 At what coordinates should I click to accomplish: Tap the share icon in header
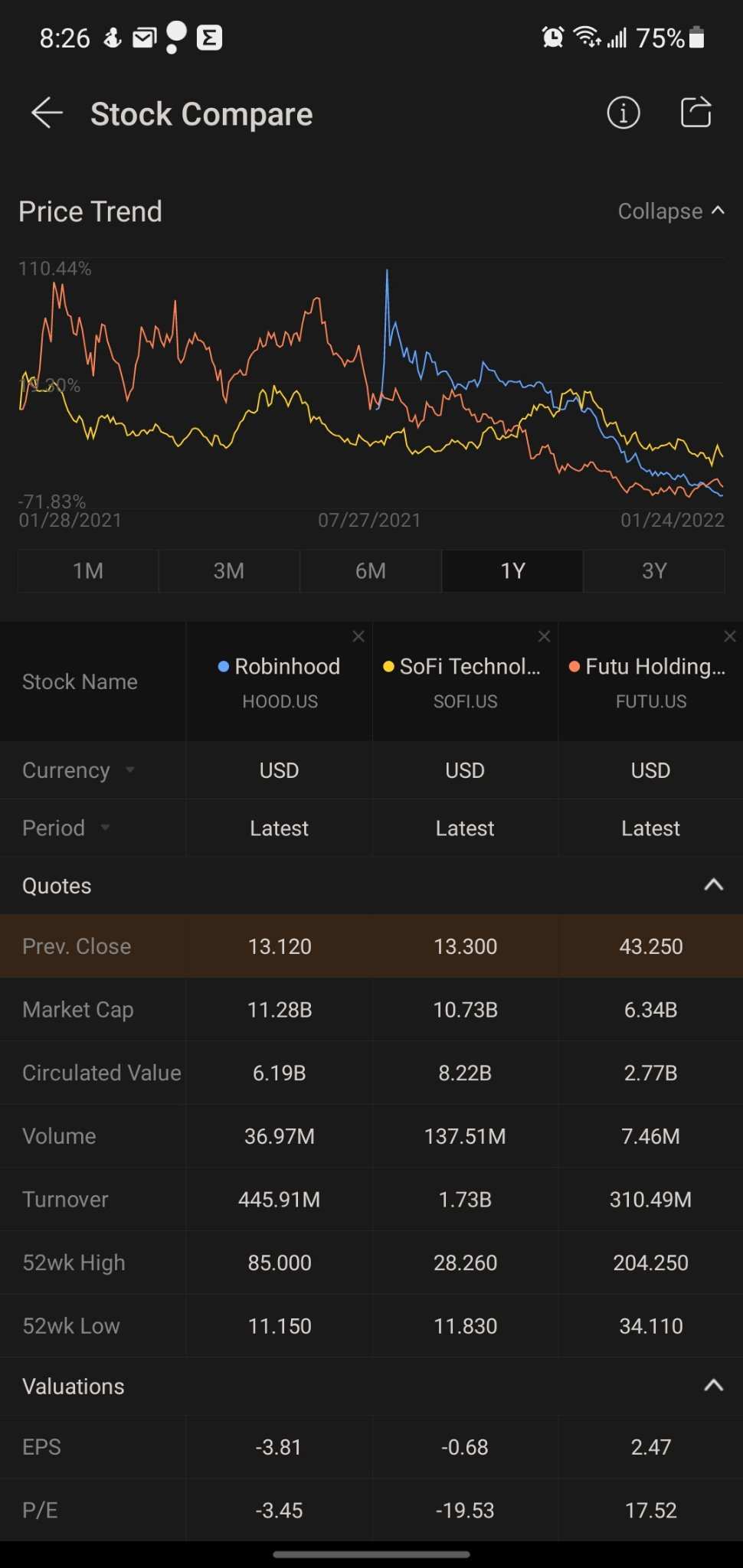click(696, 113)
